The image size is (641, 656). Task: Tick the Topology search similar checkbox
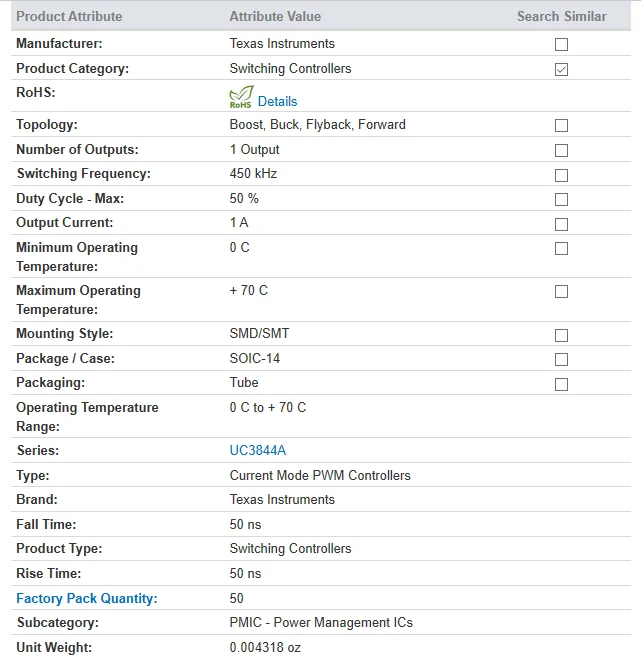click(561, 126)
